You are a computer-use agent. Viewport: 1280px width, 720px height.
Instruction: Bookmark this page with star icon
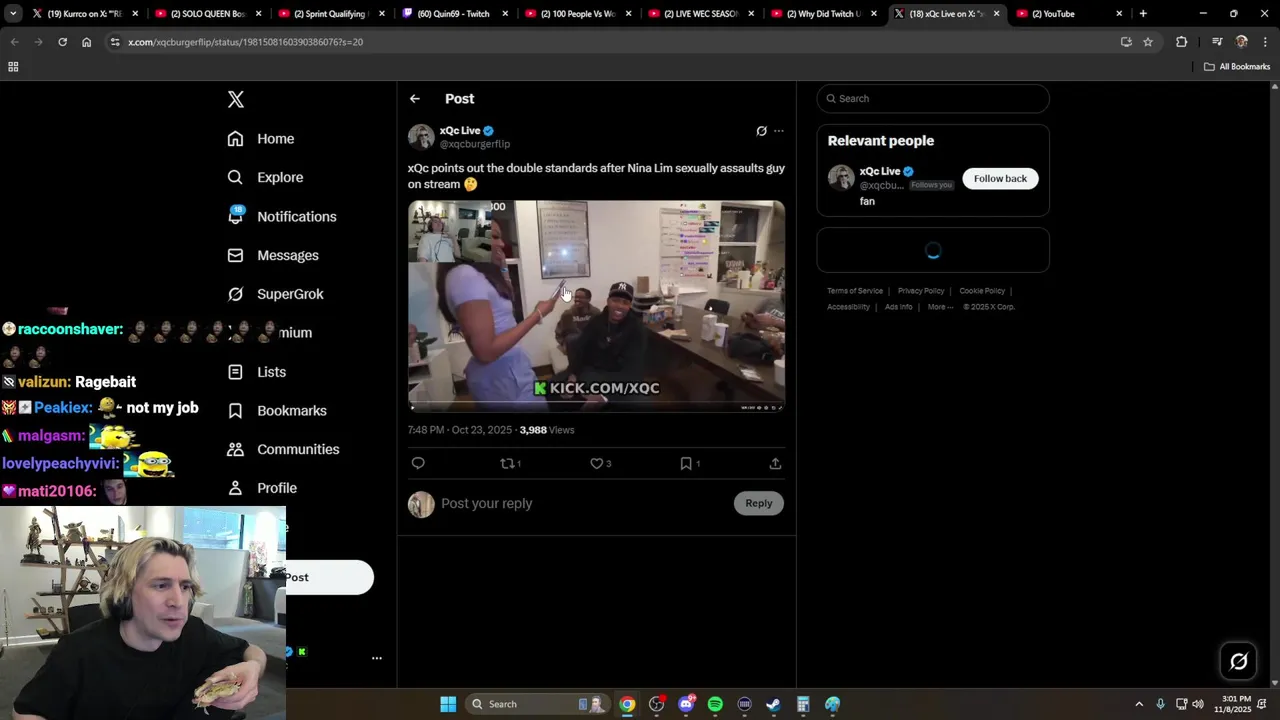click(x=1148, y=42)
